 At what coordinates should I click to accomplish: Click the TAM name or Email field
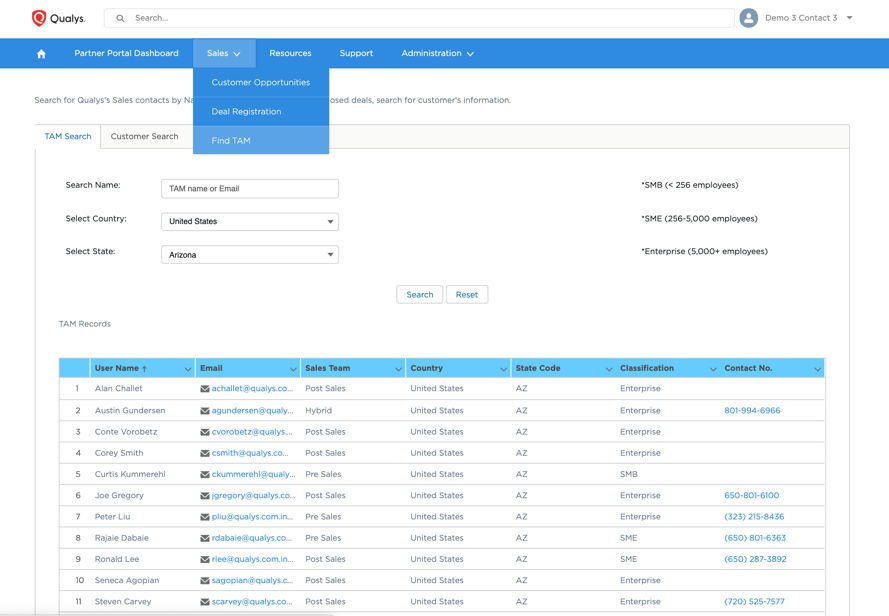[x=249, y=189]
